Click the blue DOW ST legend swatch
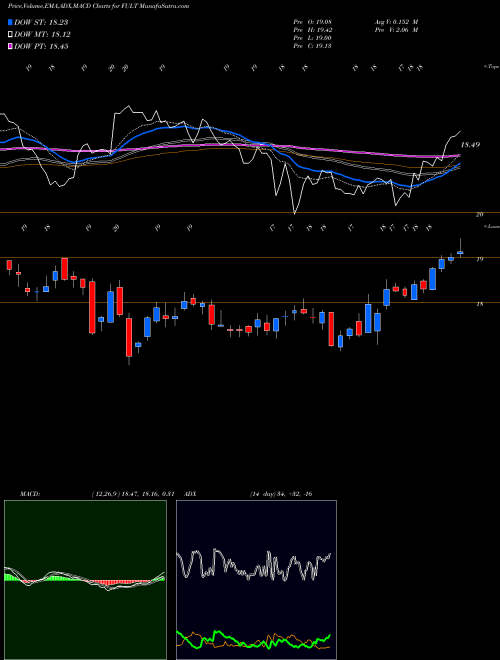The width and height of the screenshot is (500, 660). pyautogui.click(x=10, y=22)
